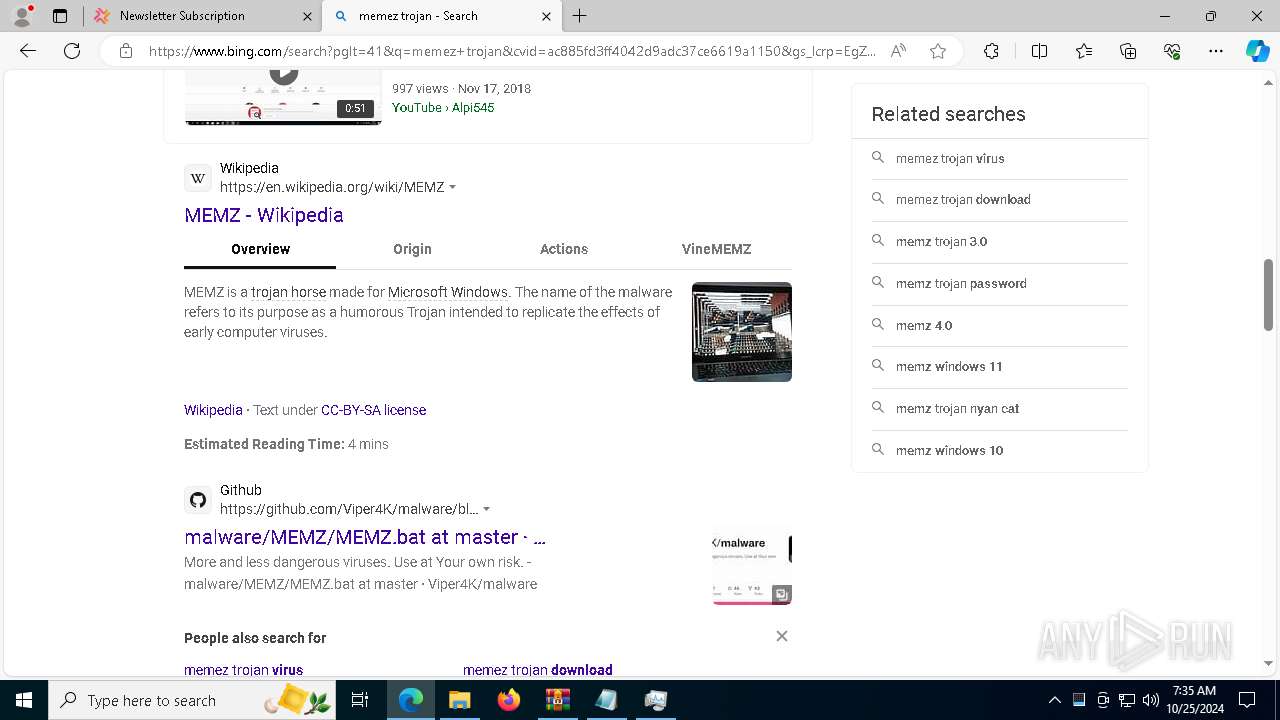The image size is (1280, 720).
Task: Dismiss People also search for section
Action: click(782, 636)
